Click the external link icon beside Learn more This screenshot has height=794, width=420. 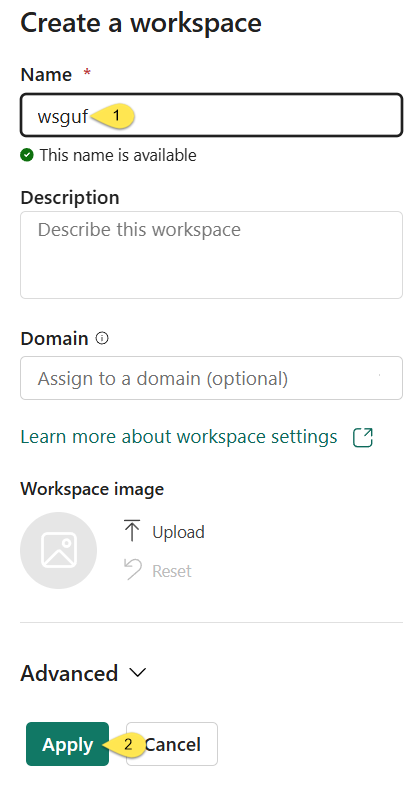363,438
